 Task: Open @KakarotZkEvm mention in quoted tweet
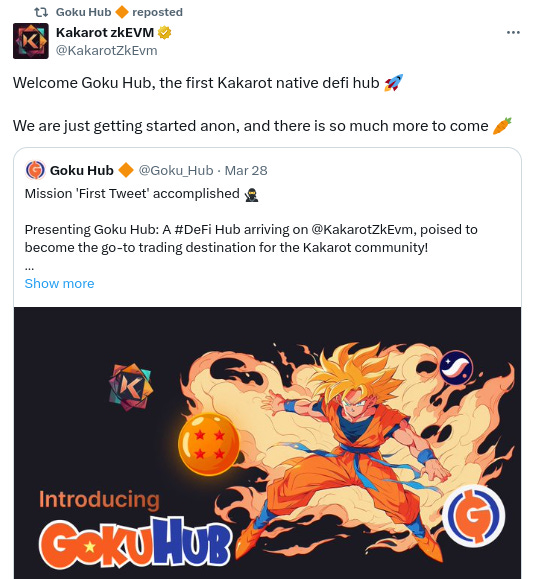pyautogui.click(x=362, y=230)
